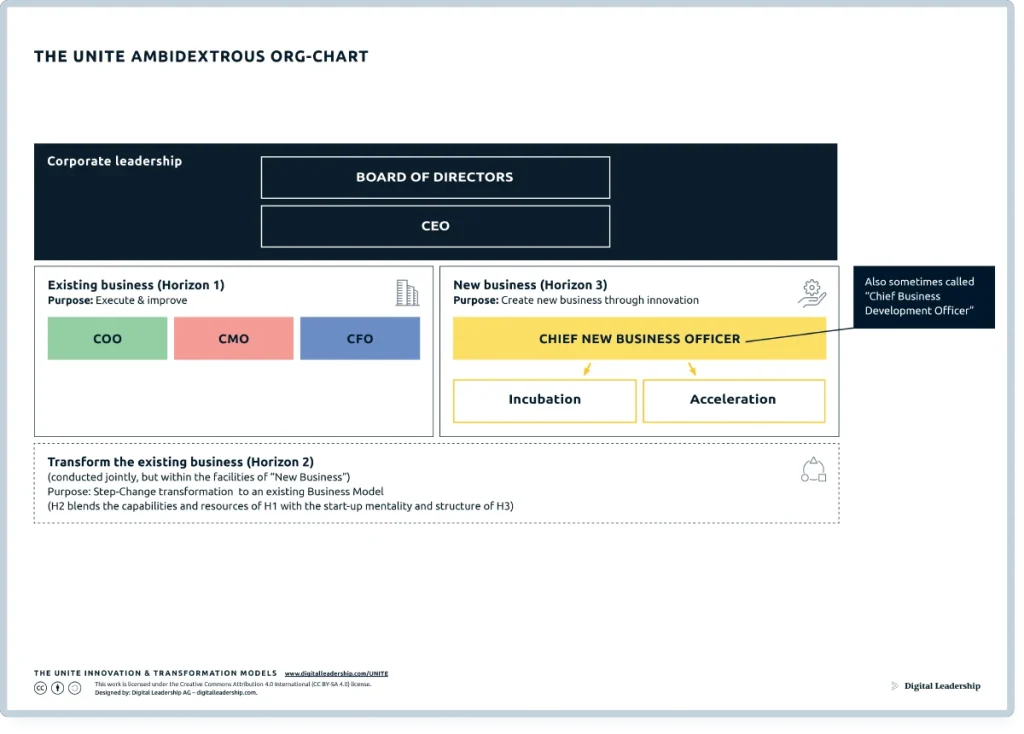The image size is (1024, 734).
Task: Click the right yellow arrow toward Acceleration
Action: click(x=692, y=370)
